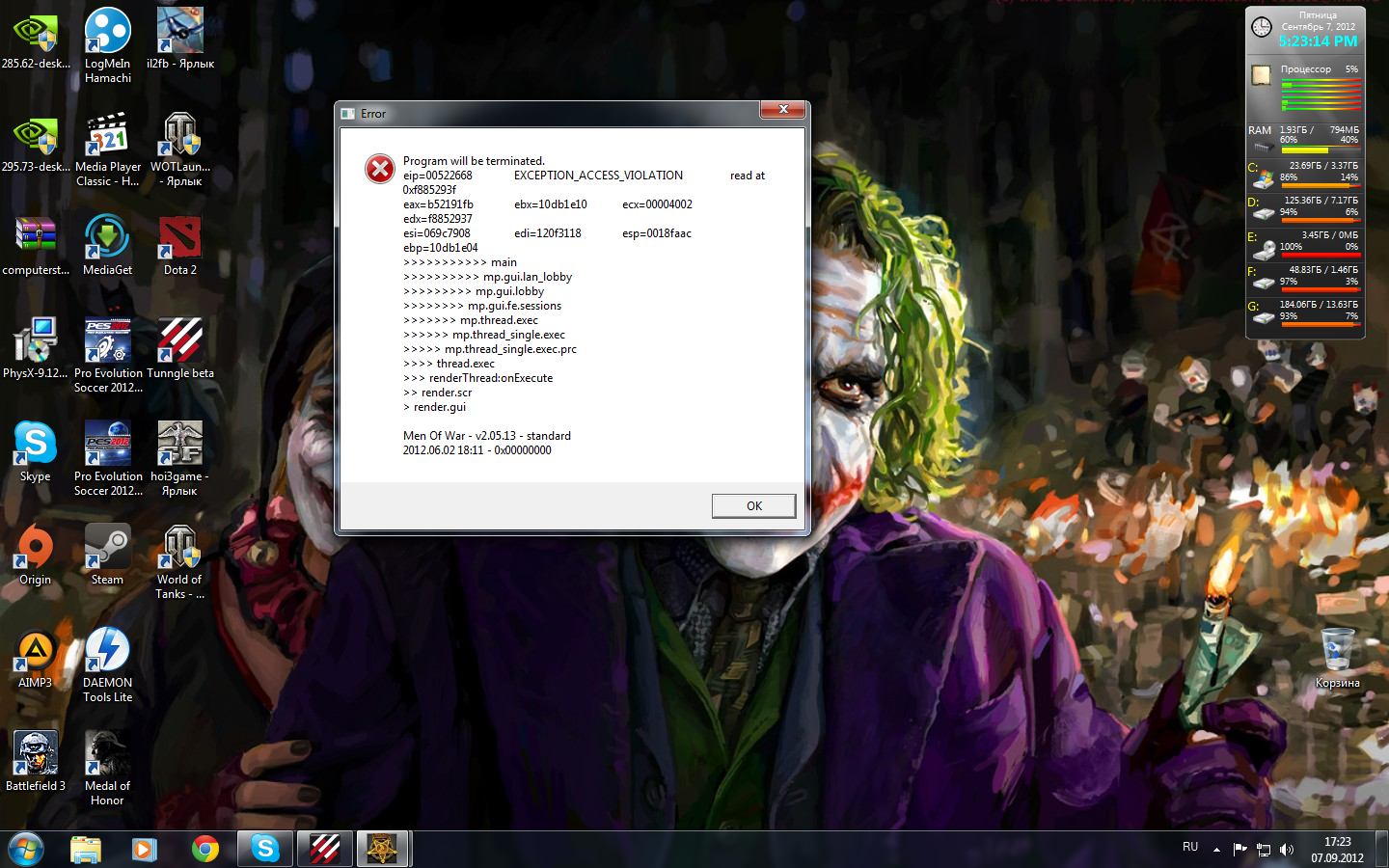Click Show desktop button at taskbar end
1389x868 pixels.
pos(1381,850)
